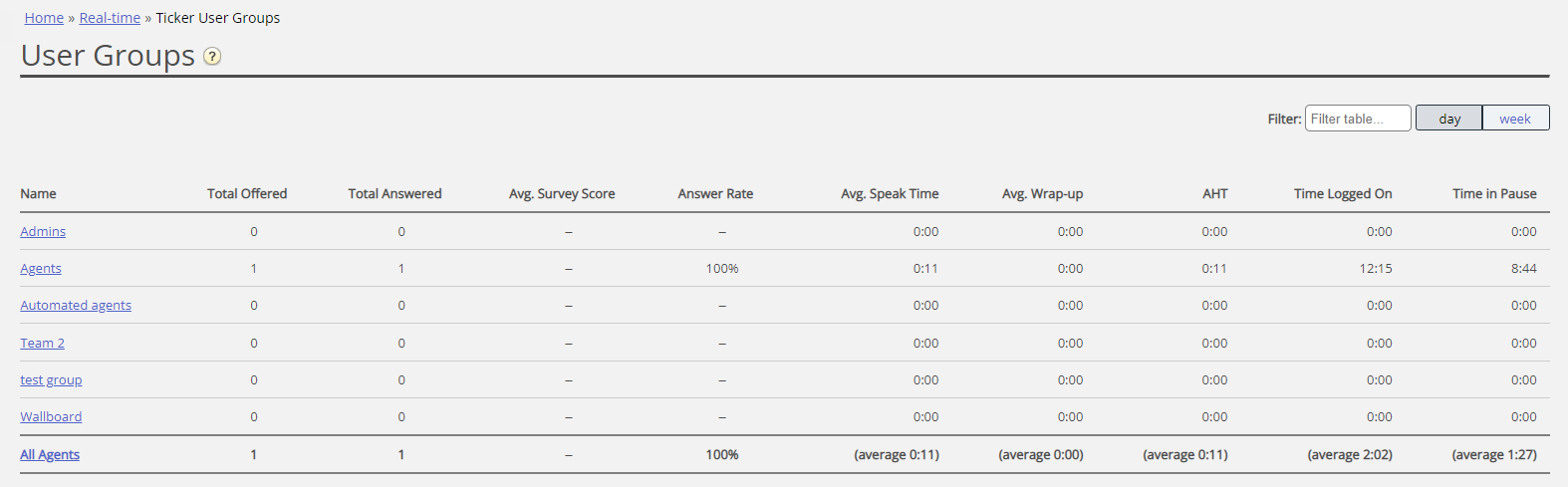The height and width of the screenshot is (487, 1568).
Task: Open the Home breadcrumb link
Action: pos(44,18)
